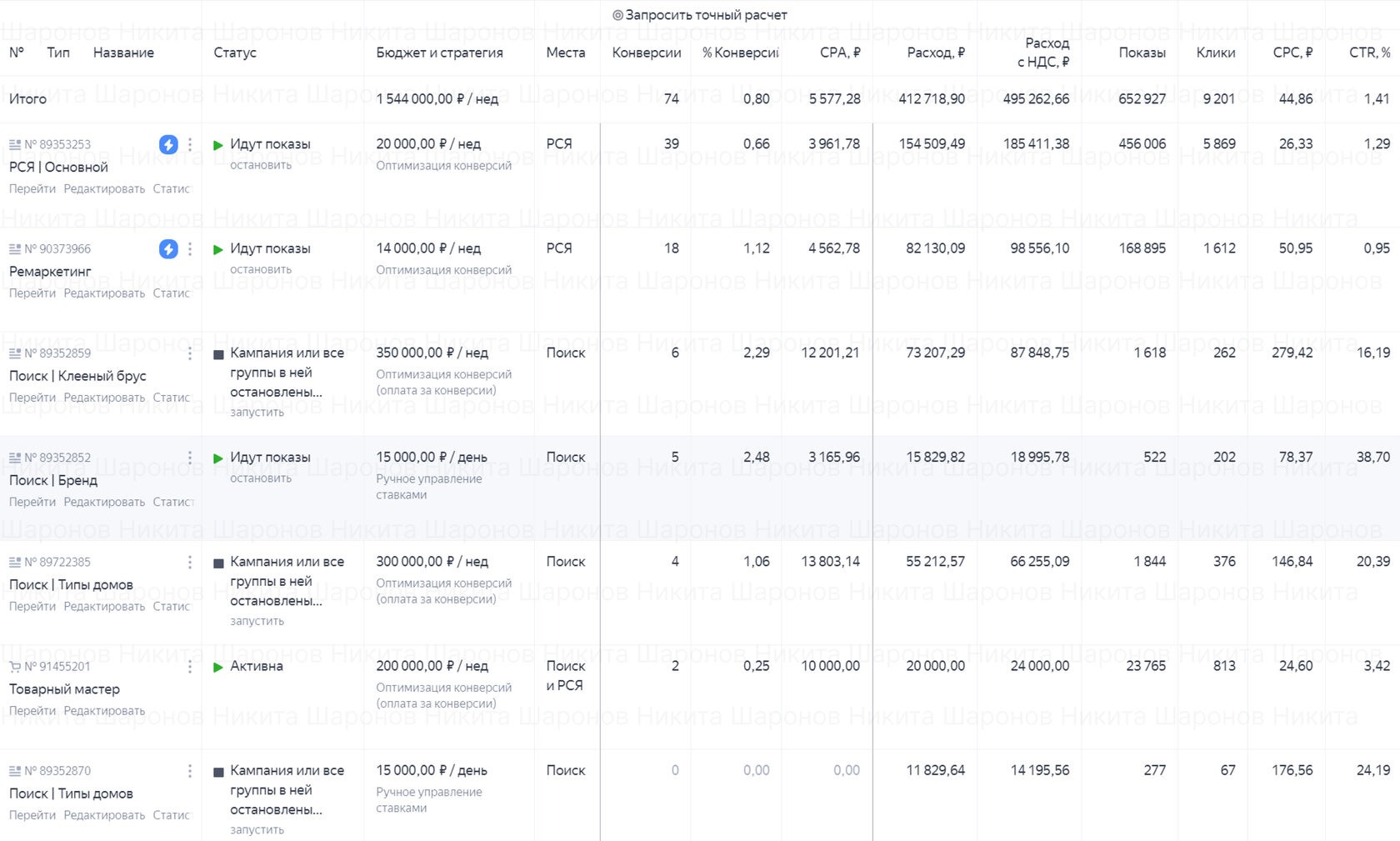This screenshot has width=1400, height=841.
Task: Launch Поиск | Клееный брус via "запустить"
Action: [257, 412]
